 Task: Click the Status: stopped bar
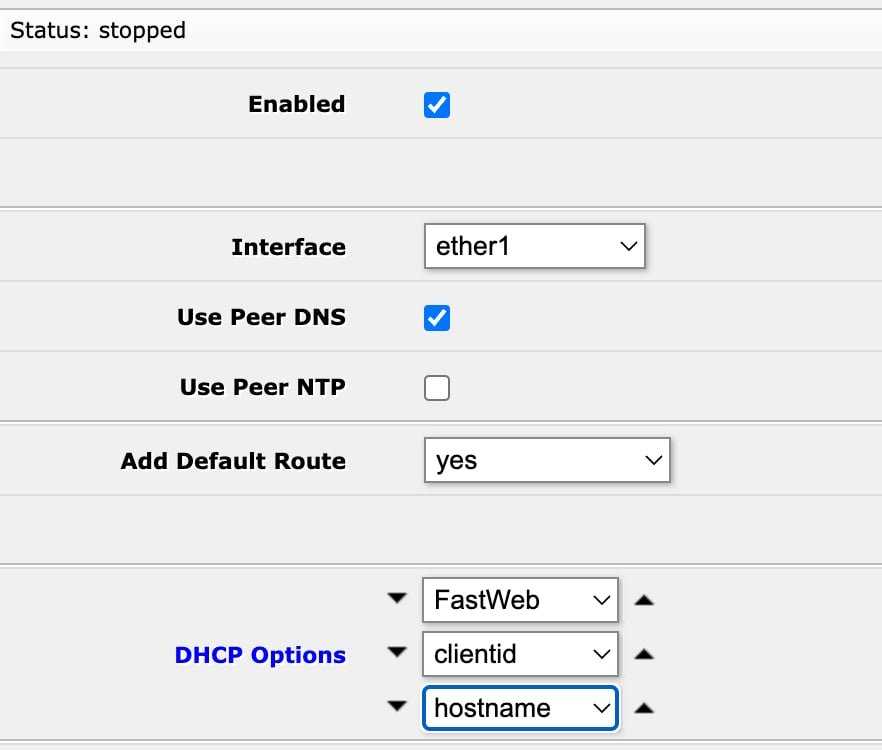tap(441, 30)
